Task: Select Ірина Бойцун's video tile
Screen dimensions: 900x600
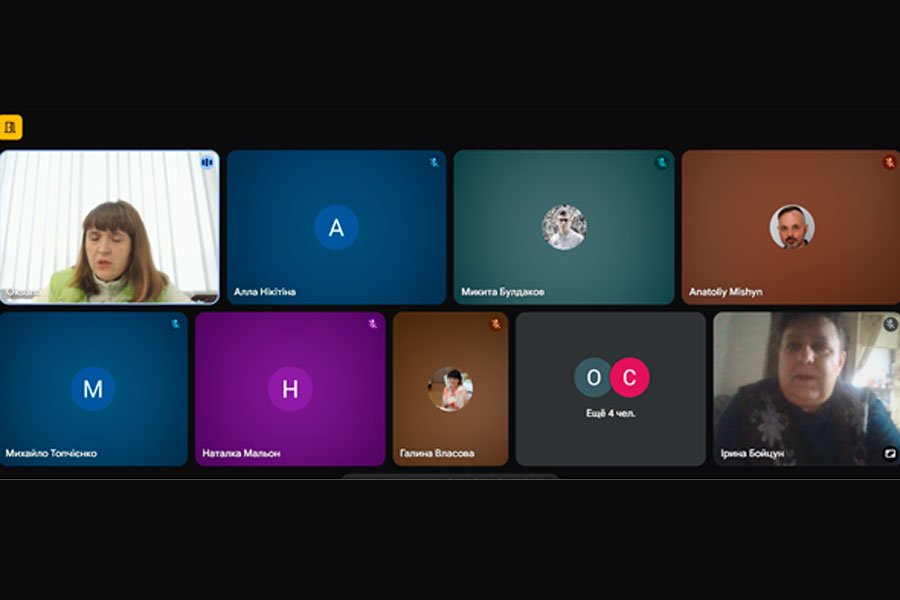Action: [806, 389]
